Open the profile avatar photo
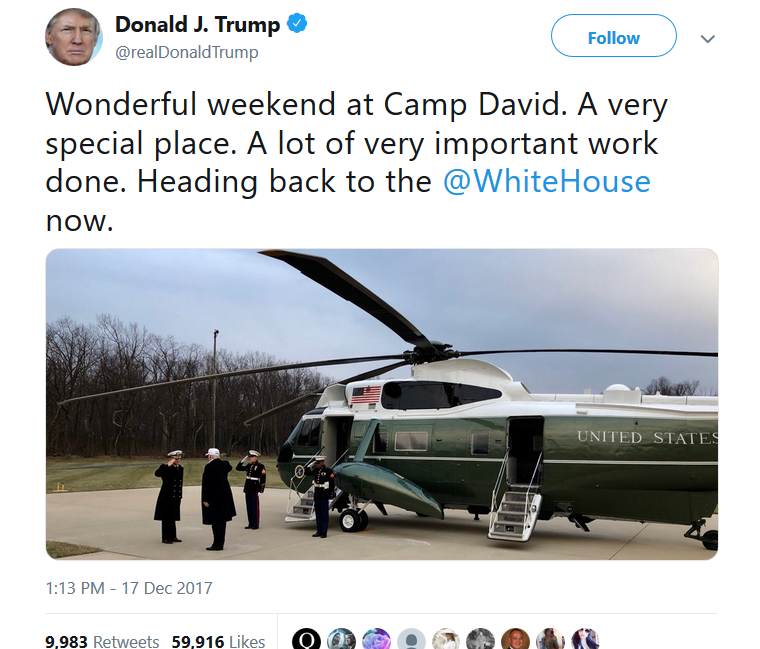This screenshot has height=649, width=760. point(74,37)
